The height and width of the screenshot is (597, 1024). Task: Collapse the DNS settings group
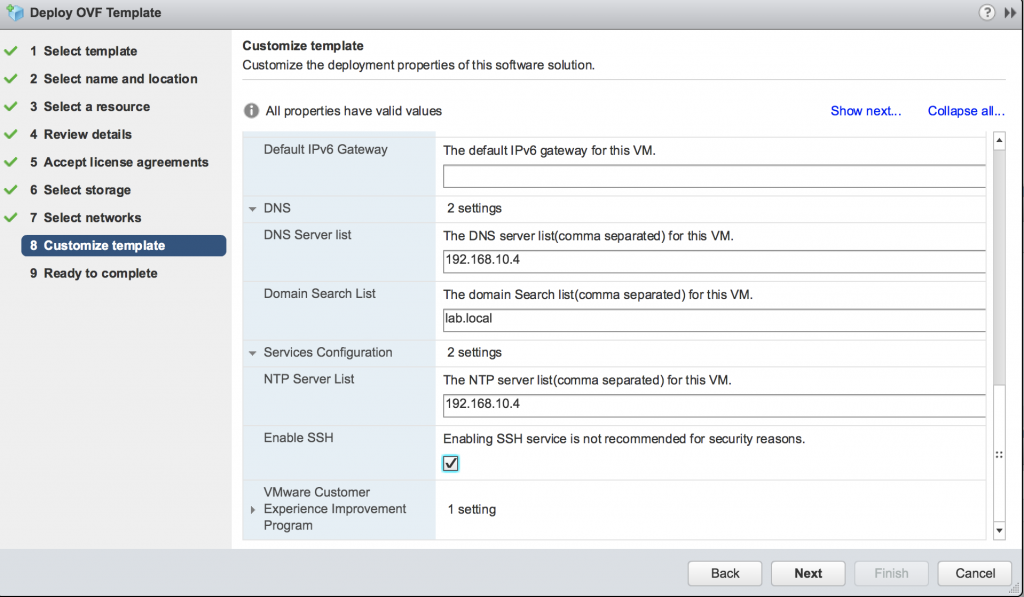point(252,209)
